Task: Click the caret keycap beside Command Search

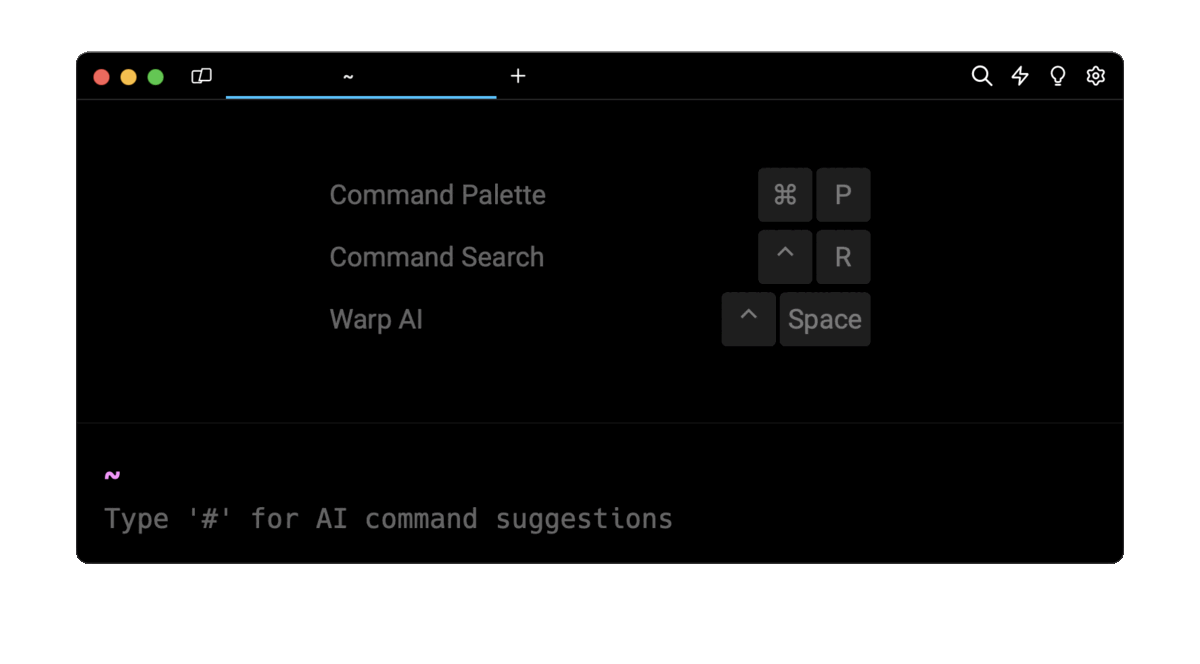Action: pyautogui.click(x=785, y=257)
